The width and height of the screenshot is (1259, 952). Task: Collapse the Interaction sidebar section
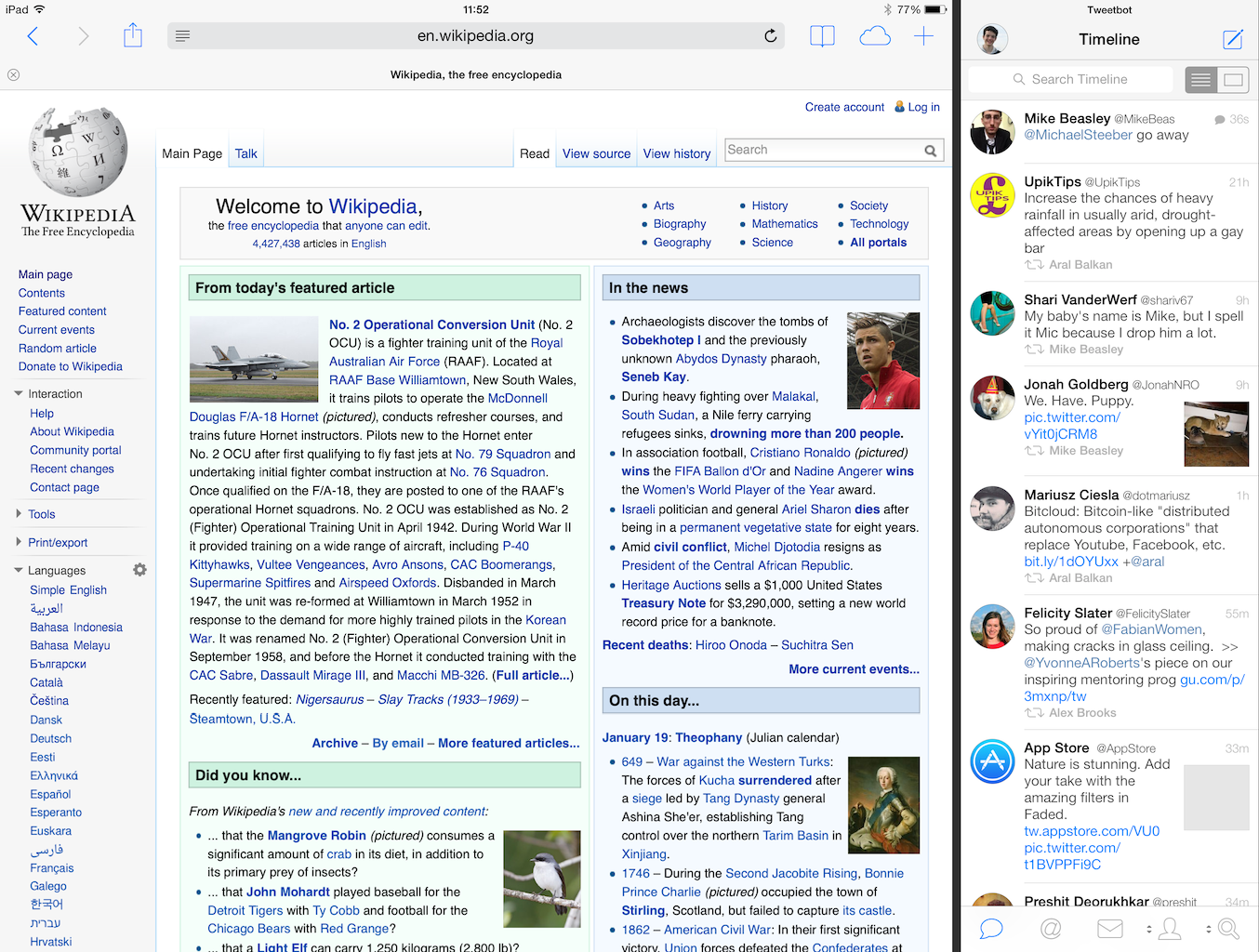pyautogui.click(x=19, y=394)
